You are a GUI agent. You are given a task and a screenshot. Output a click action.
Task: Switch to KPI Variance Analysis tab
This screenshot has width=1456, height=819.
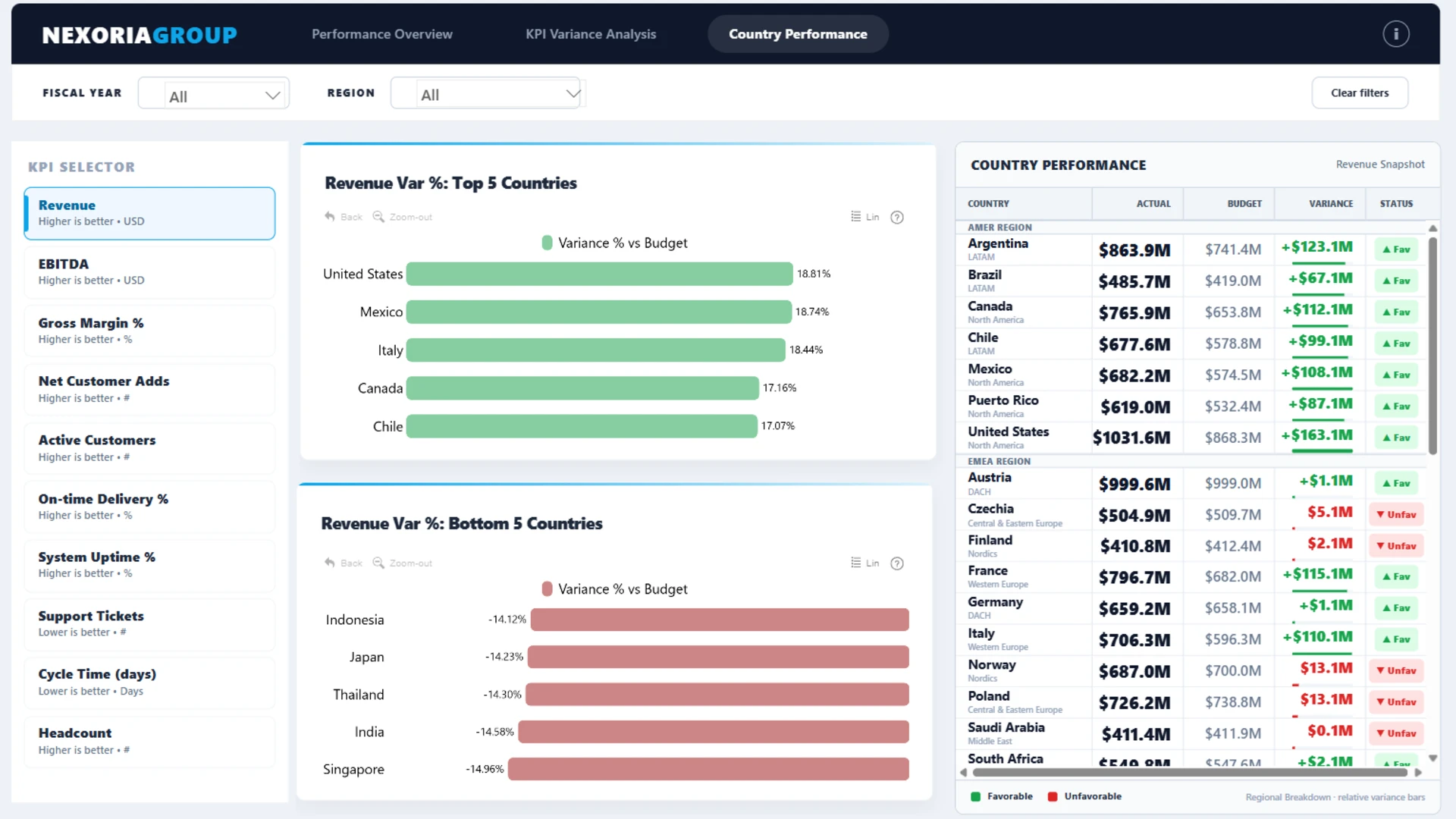tap(591, 34)
